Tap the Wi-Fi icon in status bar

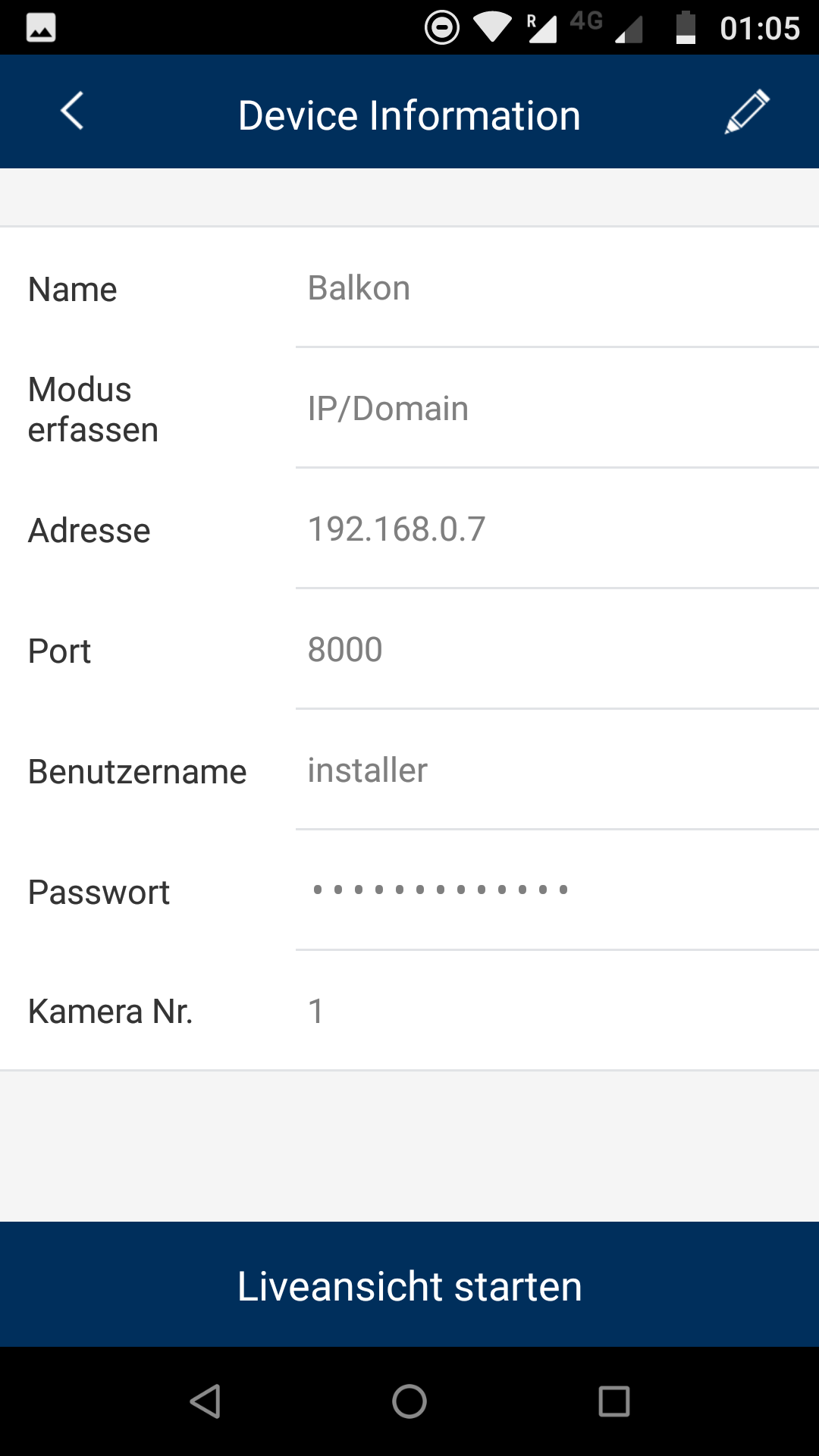tap(492, 28)
